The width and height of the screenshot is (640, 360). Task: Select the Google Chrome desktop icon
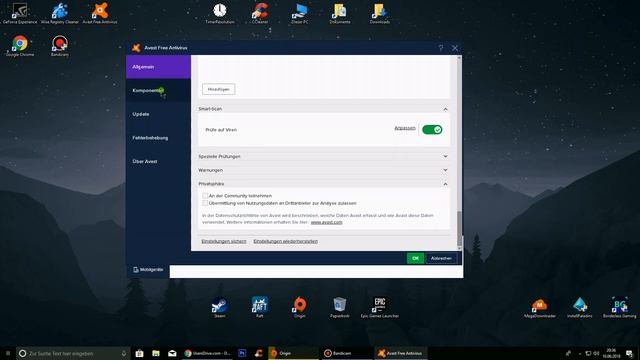point(20,45)
